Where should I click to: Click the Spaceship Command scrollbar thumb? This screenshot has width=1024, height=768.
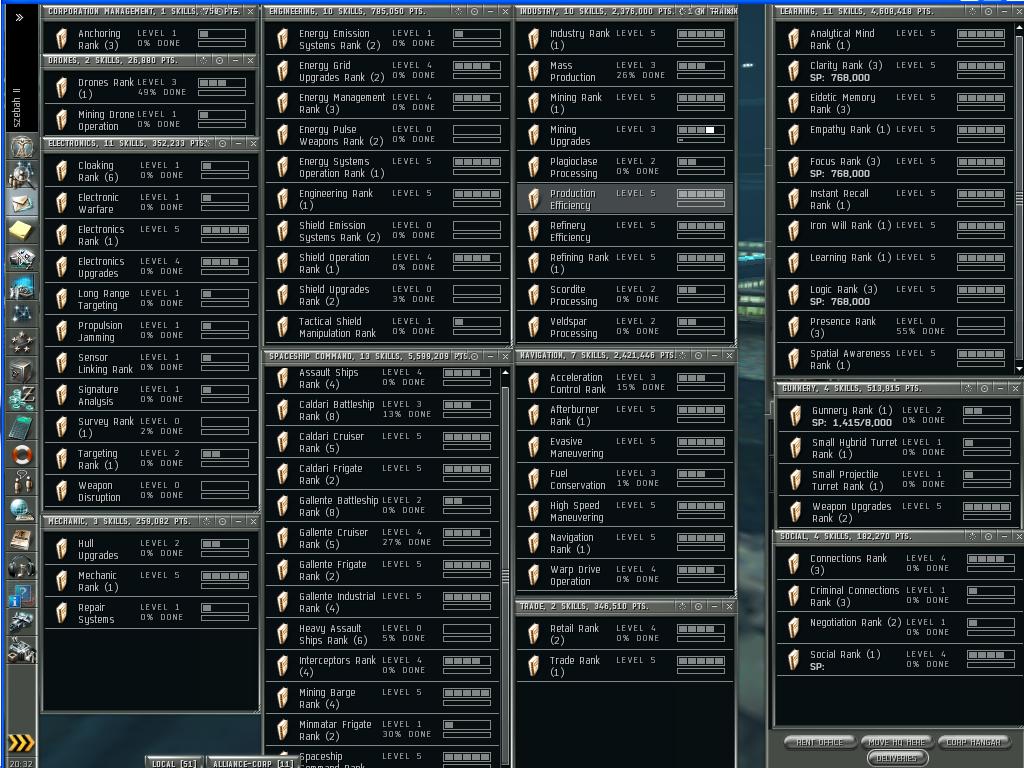pyautogui.click(x=505, y=576)
